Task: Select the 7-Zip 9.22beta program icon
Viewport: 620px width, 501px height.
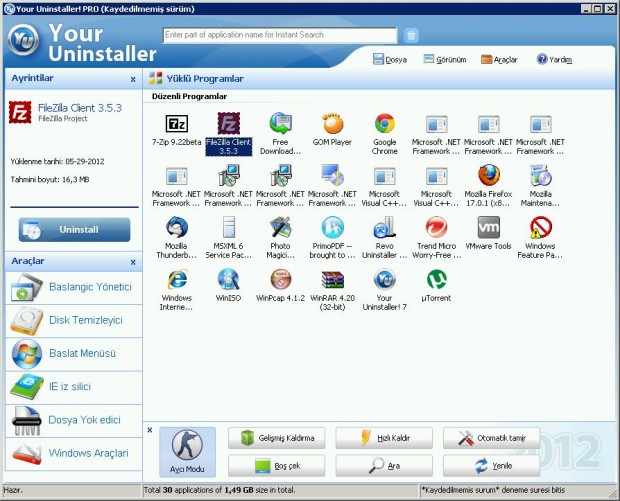Action: (x=176, y=124)
